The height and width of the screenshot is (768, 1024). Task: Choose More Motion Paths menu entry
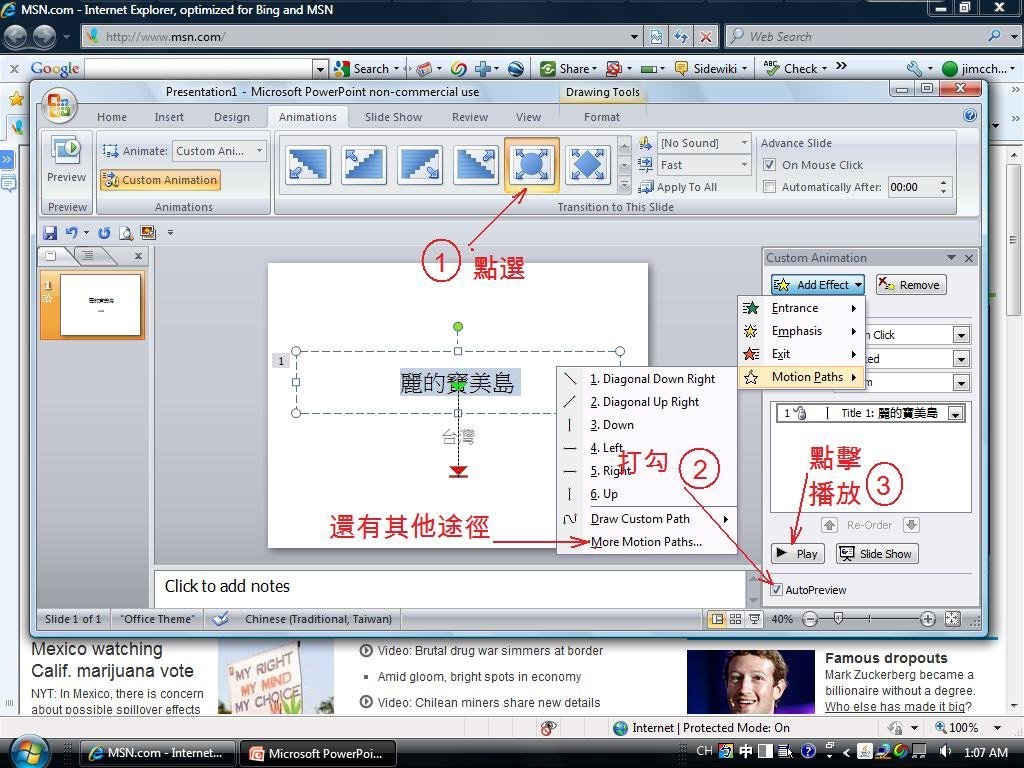647,542
